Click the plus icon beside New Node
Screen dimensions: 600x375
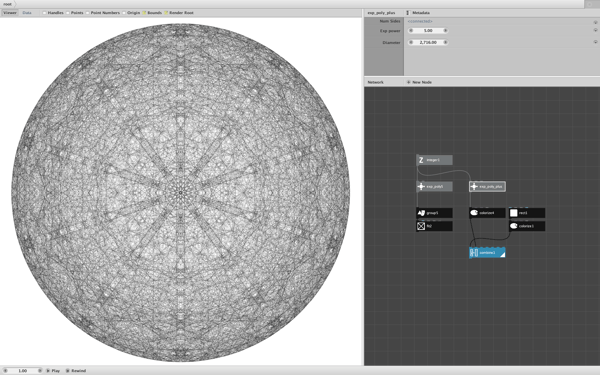pyautogui.click(x=408, y=82)
